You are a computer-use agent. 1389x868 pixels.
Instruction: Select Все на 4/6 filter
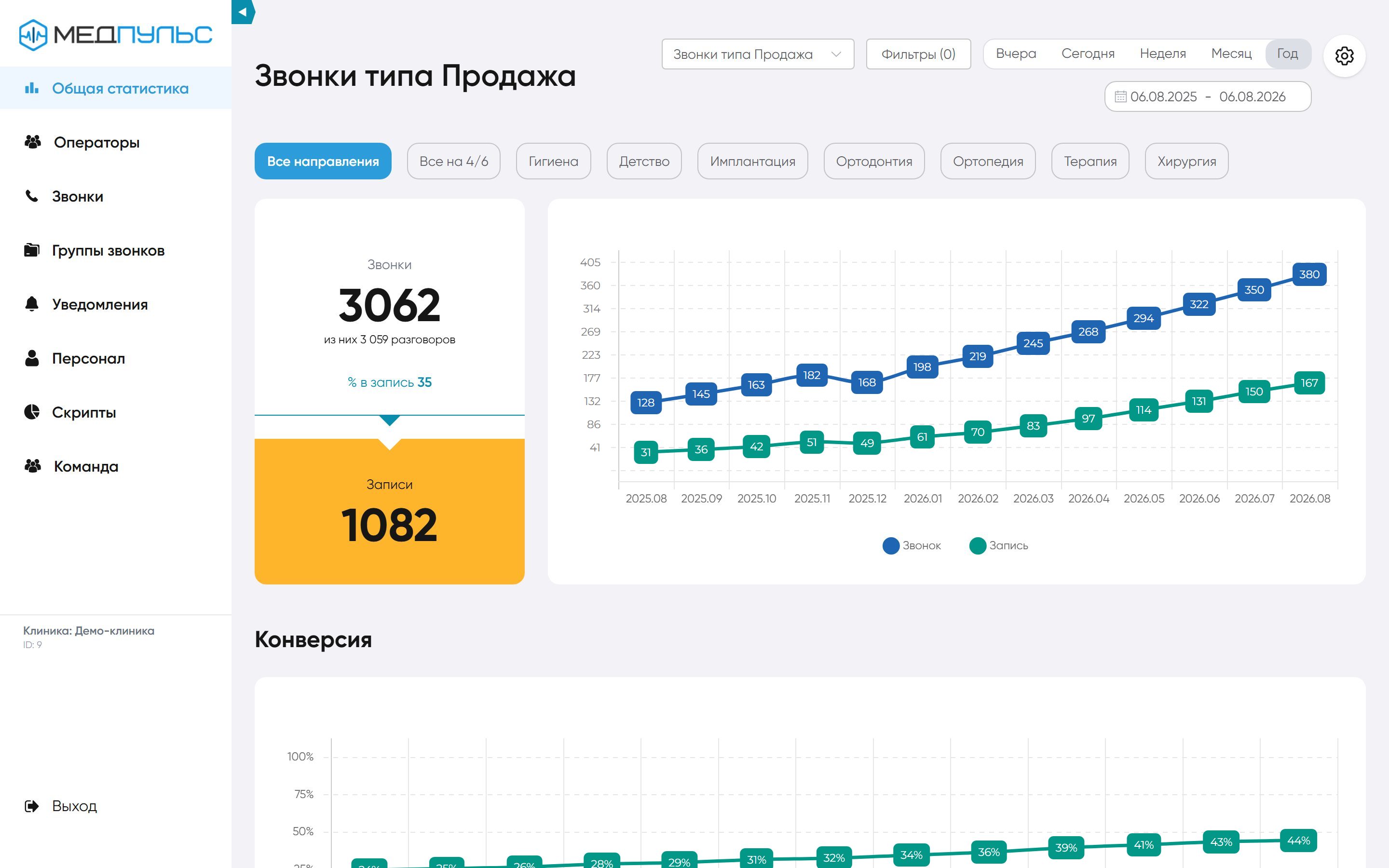point(453,162)
